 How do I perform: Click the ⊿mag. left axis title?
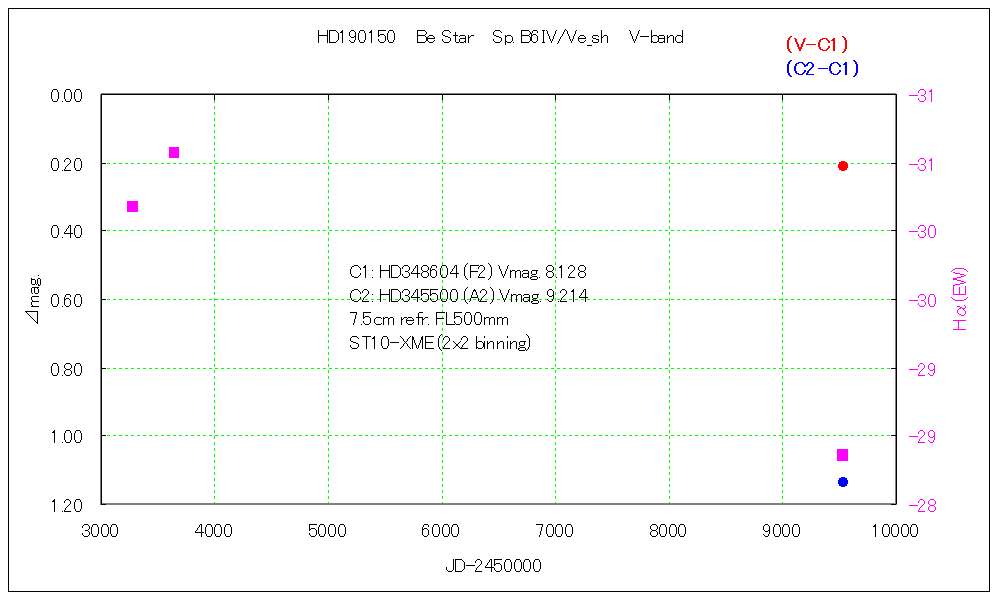pos(33,299)
